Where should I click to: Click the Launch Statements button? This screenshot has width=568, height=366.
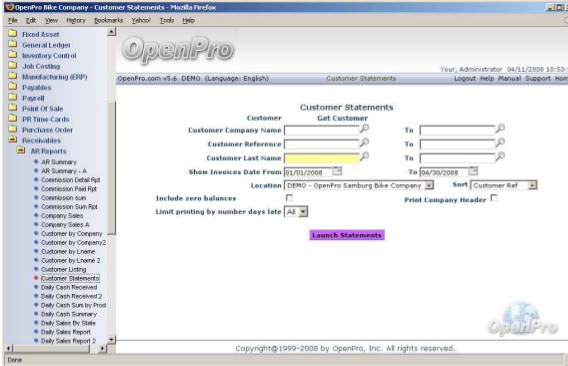pyautogui.click(x=347, y=235)
